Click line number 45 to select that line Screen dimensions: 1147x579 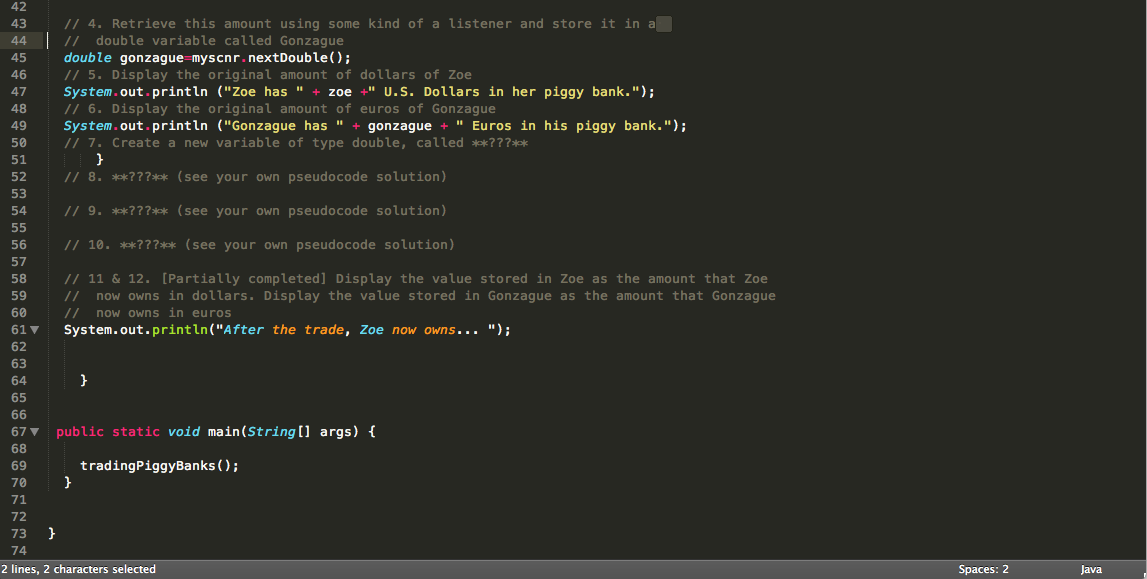click(18, 57)
